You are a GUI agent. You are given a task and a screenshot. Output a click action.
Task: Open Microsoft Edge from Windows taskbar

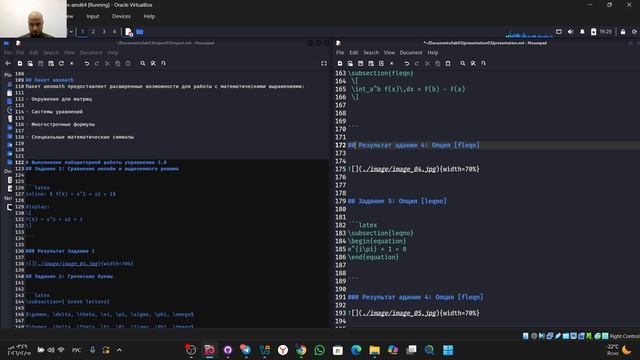[356, 350]
